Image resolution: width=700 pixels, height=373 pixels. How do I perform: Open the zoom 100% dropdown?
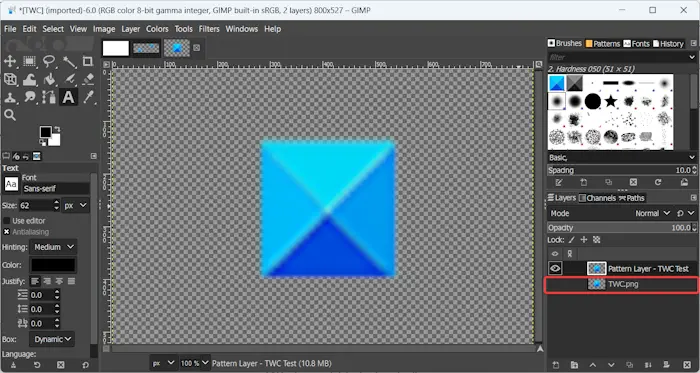click(x=195, y=363)
